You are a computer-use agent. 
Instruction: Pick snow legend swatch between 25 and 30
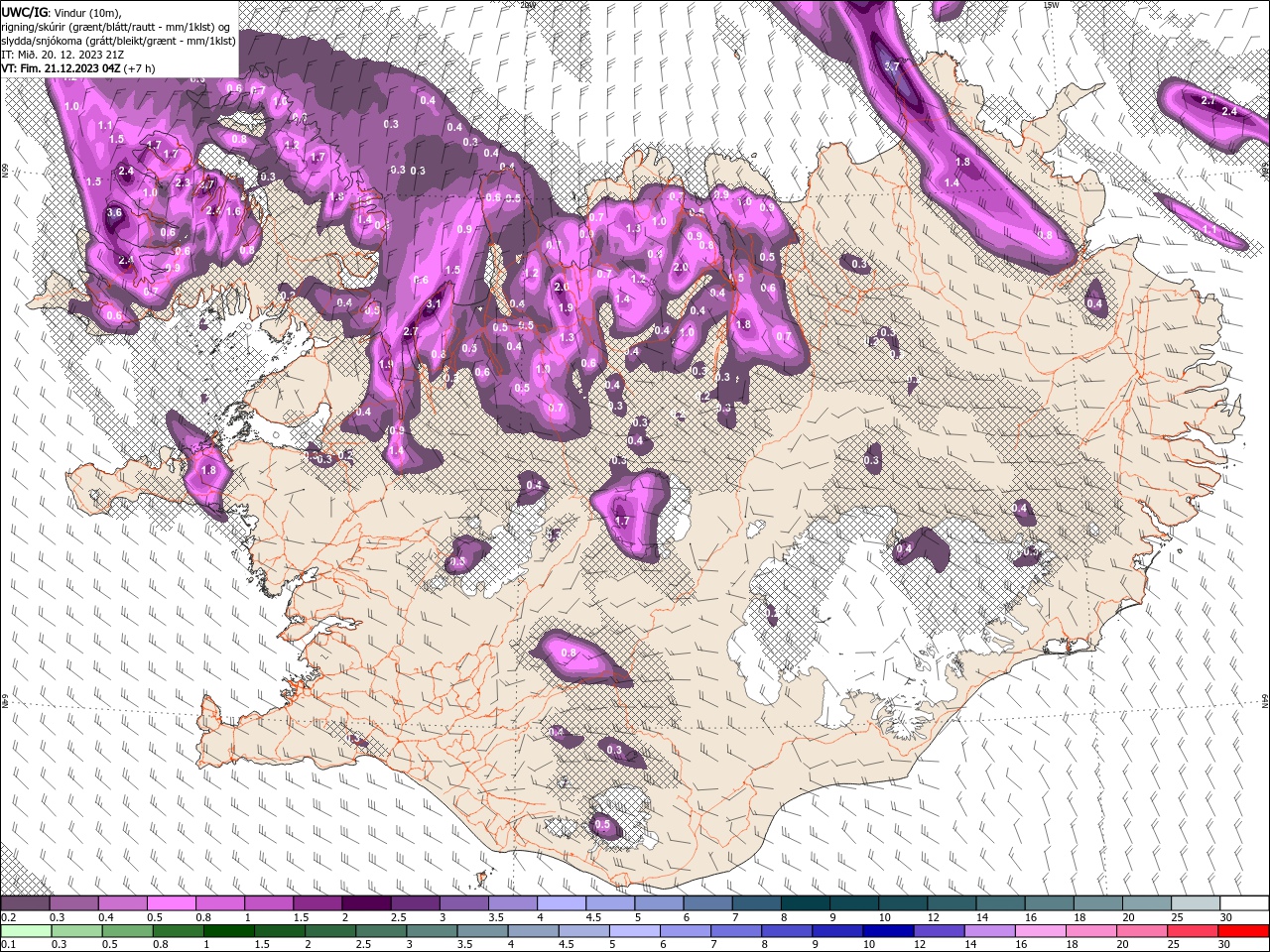coord(1195,903)
